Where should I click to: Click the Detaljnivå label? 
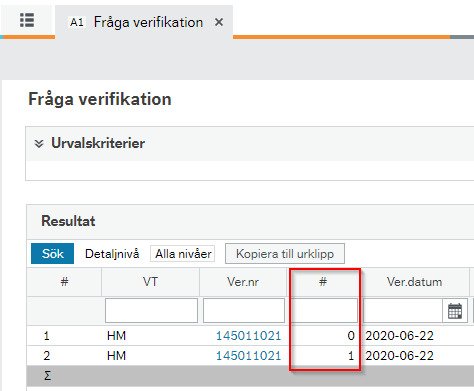tap(112, 254)
